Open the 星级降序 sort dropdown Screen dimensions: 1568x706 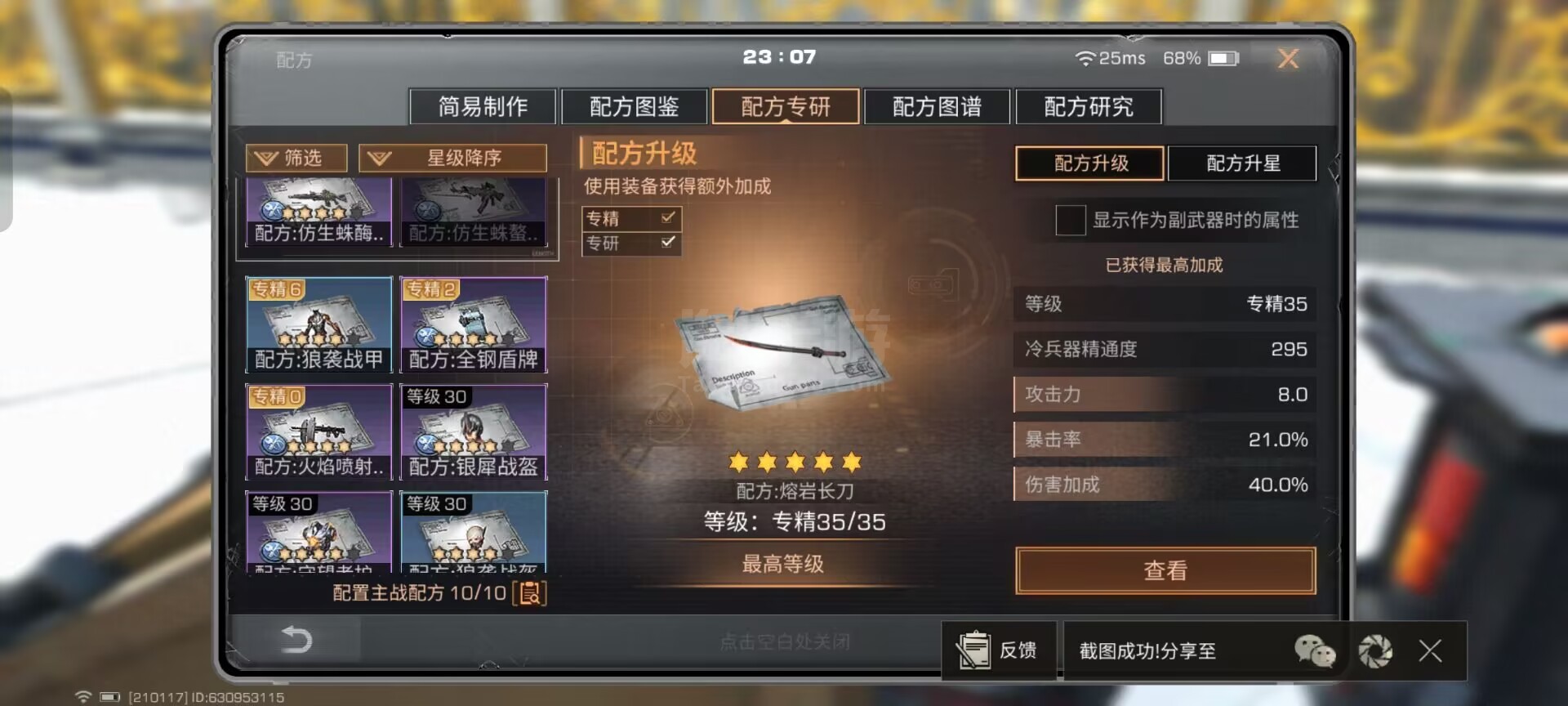click(x=452, y=158)
